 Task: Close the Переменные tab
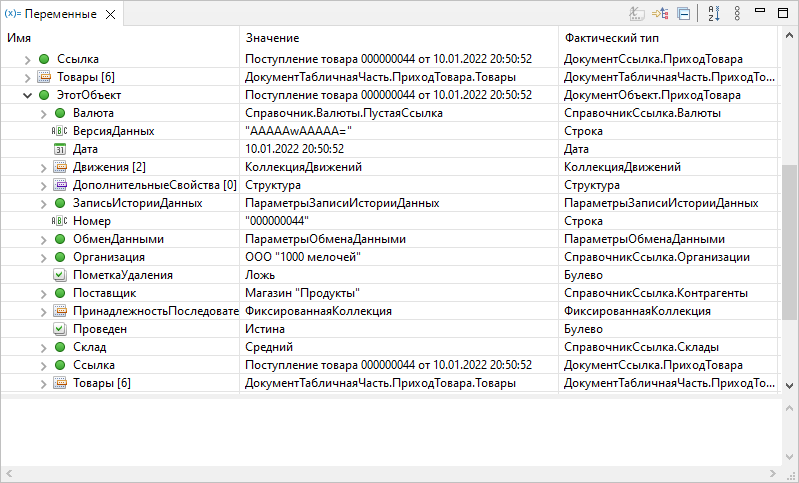point(110,14)
